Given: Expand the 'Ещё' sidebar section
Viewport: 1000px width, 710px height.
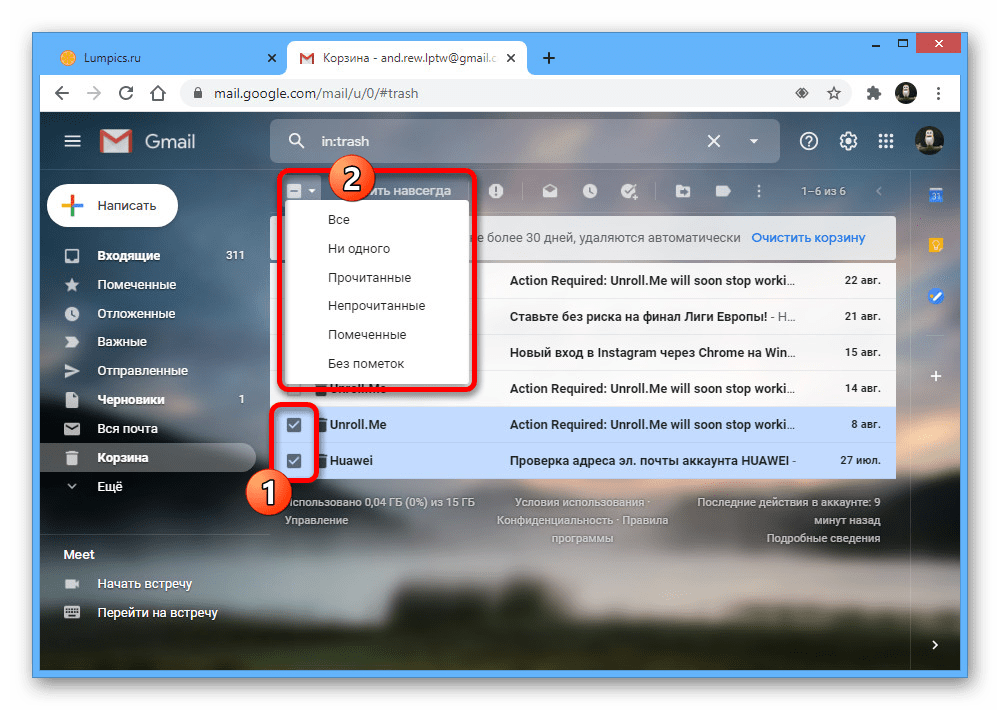Looking at the screenshot, I should point(110,487).
